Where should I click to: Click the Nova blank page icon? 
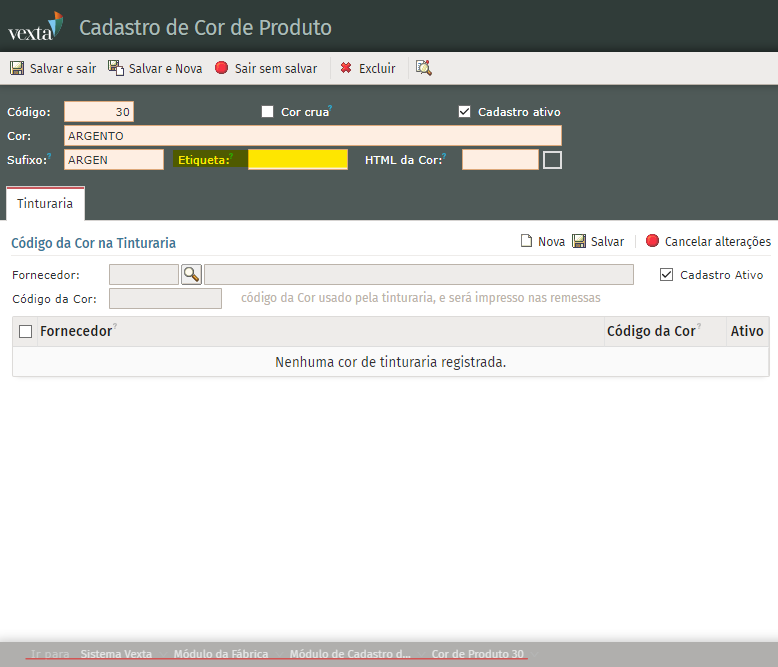[526, 242]
